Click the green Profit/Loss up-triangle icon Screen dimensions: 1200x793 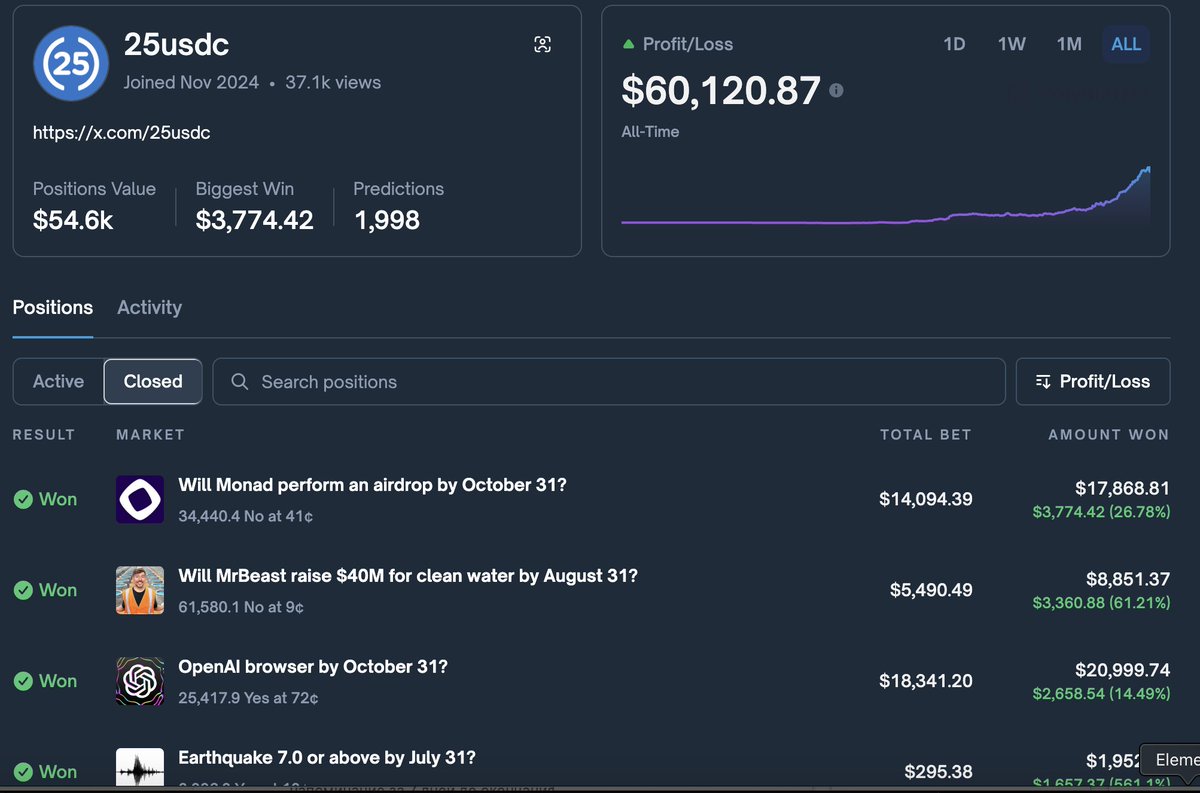(x=628, y=45)
